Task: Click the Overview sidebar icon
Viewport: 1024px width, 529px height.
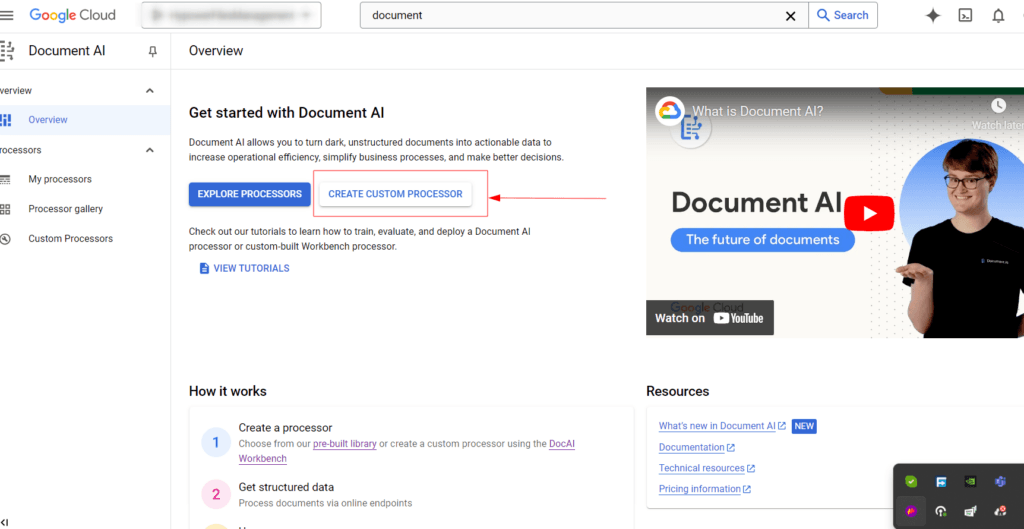Action: coord(6,120)
